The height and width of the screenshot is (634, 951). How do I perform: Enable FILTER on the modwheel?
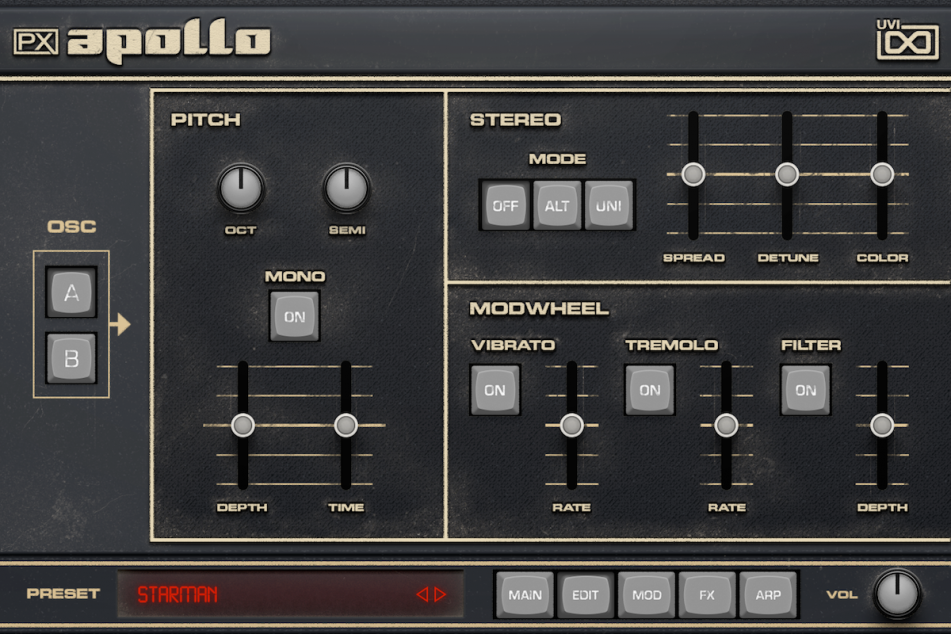click(x=804, y=389)
